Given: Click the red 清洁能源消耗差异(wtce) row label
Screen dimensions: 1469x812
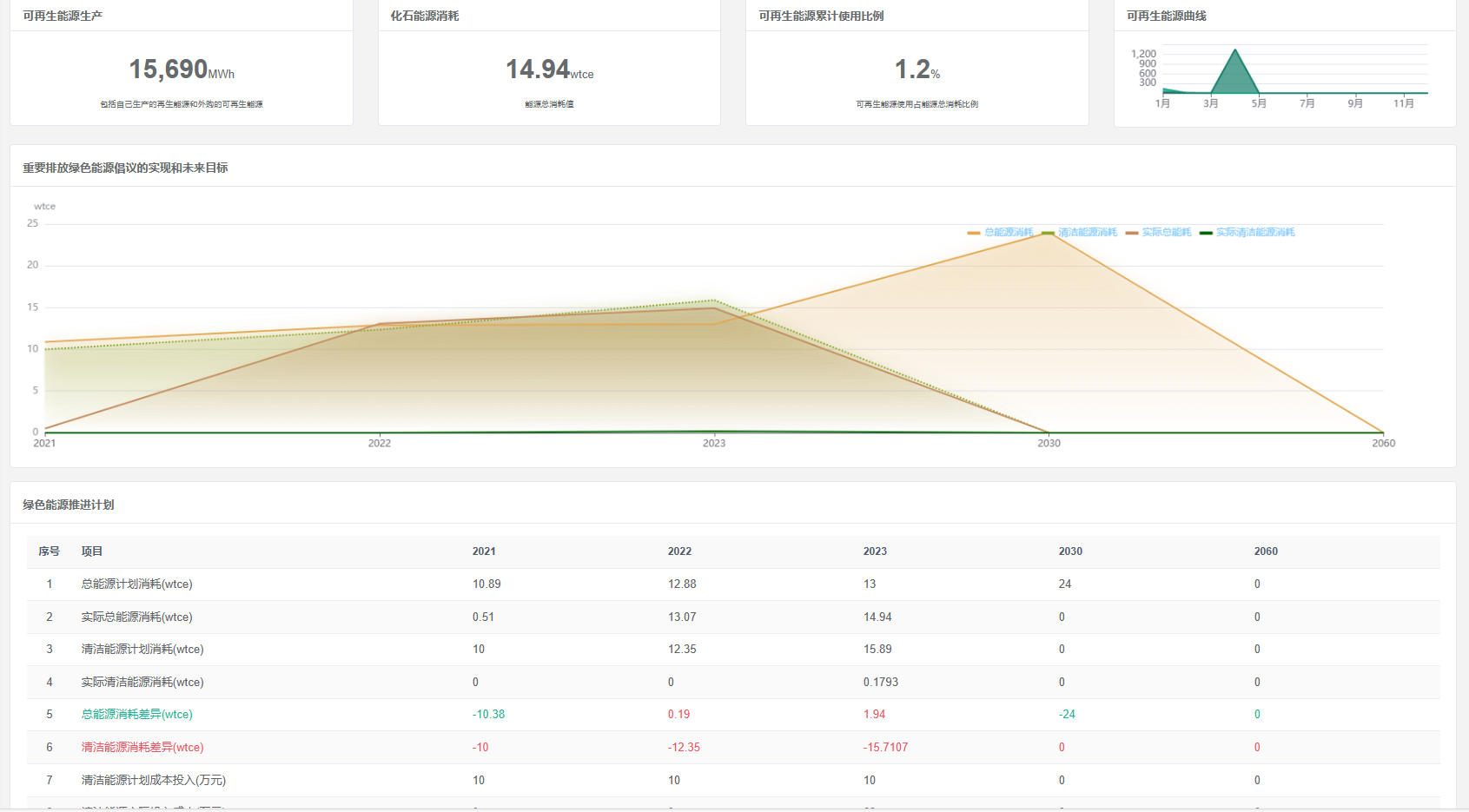Looking at the screenshot, I should [142, 748].
